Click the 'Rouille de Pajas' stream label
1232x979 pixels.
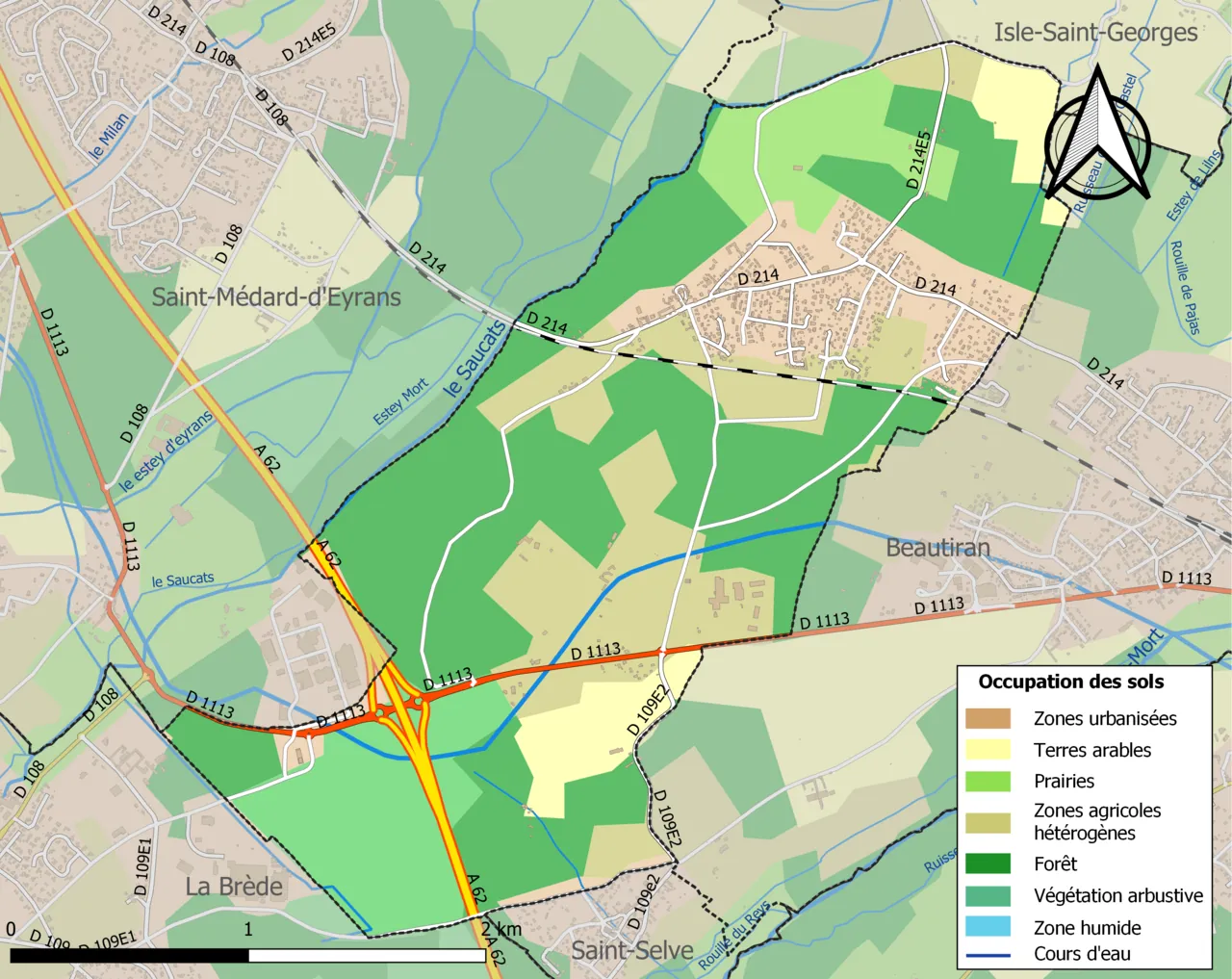click(x=1186, y=288)
